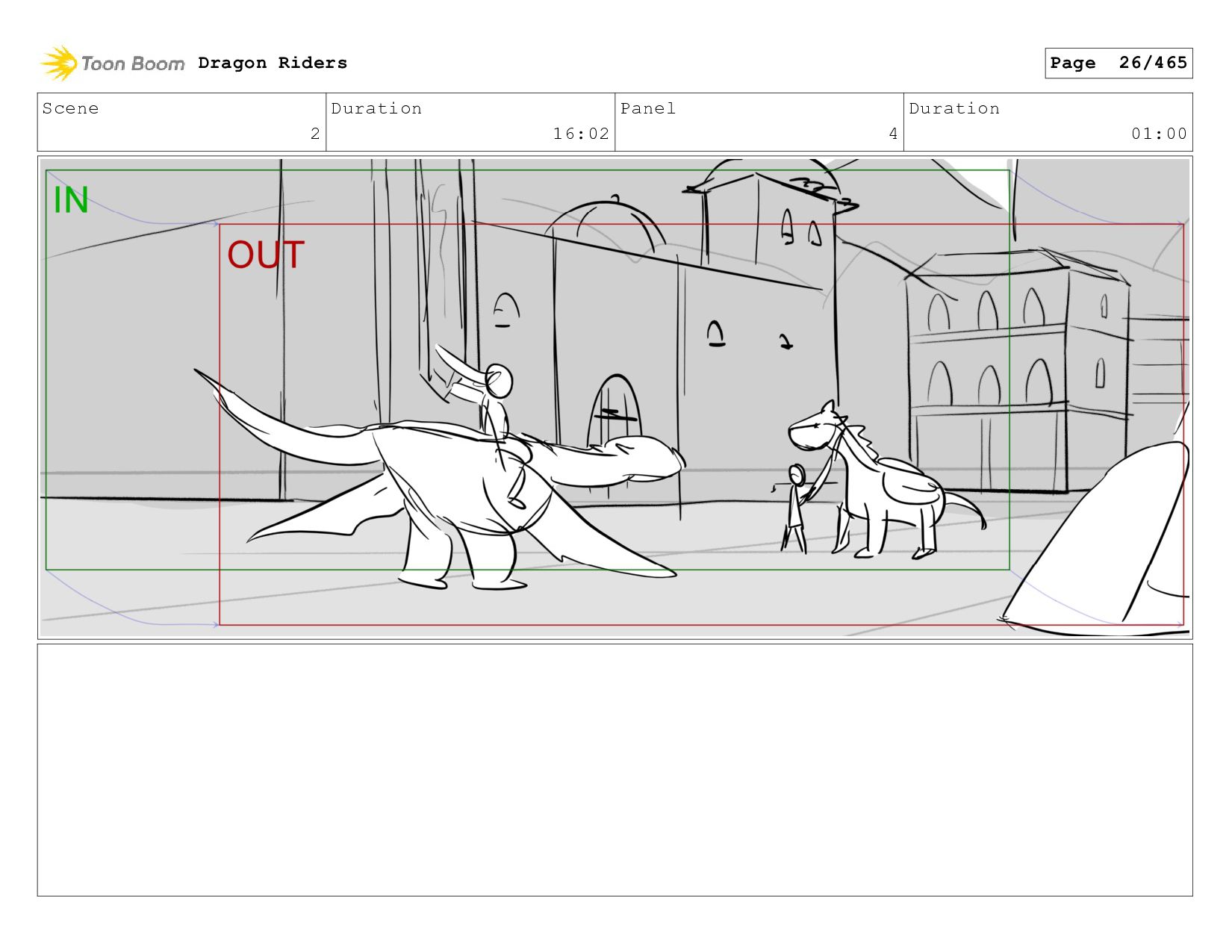1232x952 pixels.
Task: Click the Duration label next to Panel
Action: tap(954, 108)
